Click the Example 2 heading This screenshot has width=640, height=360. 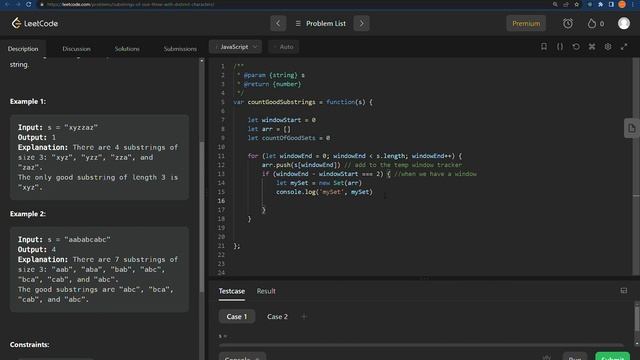[x=28, y=214]
